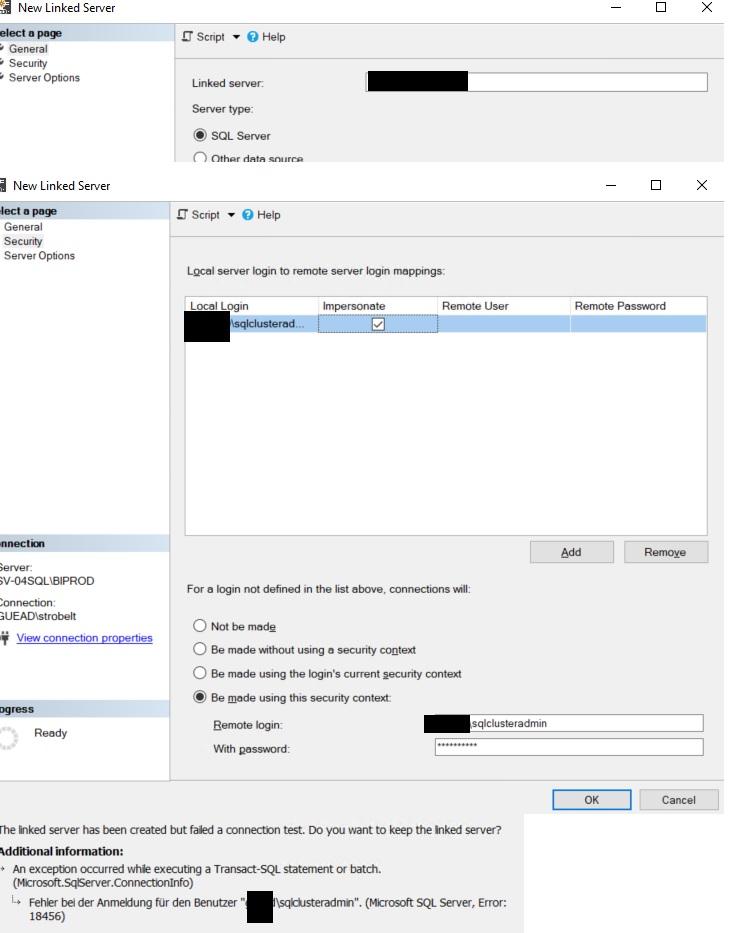Viewport: 734px width, 933px height.
Task: Select Server Options page in lower window
Action: pyautogui.click(x=39, y=255)
